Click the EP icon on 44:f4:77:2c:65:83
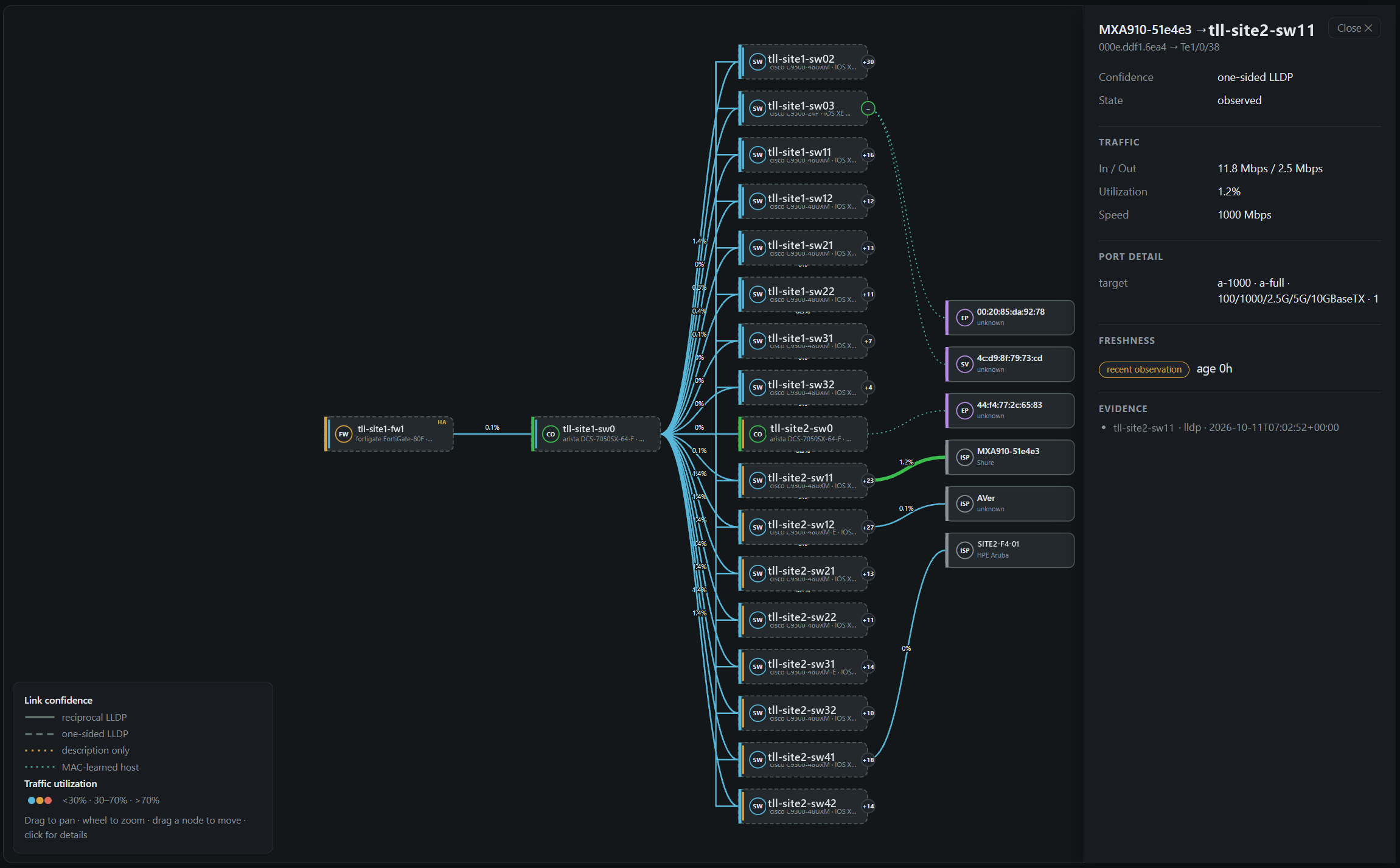1400x868 pixels. pyautogui.click(x=964, y=411)
